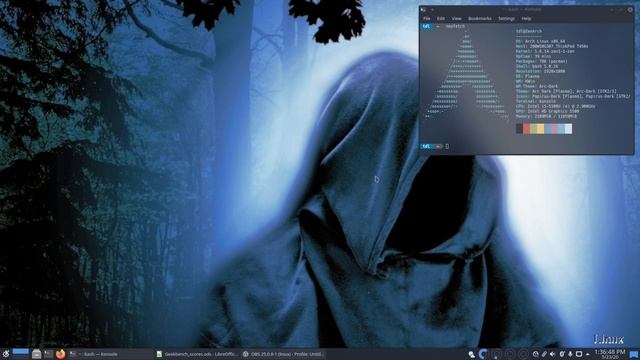640x360 pixels.
Task: Close the Konsole window
Action: pos(630,9)
